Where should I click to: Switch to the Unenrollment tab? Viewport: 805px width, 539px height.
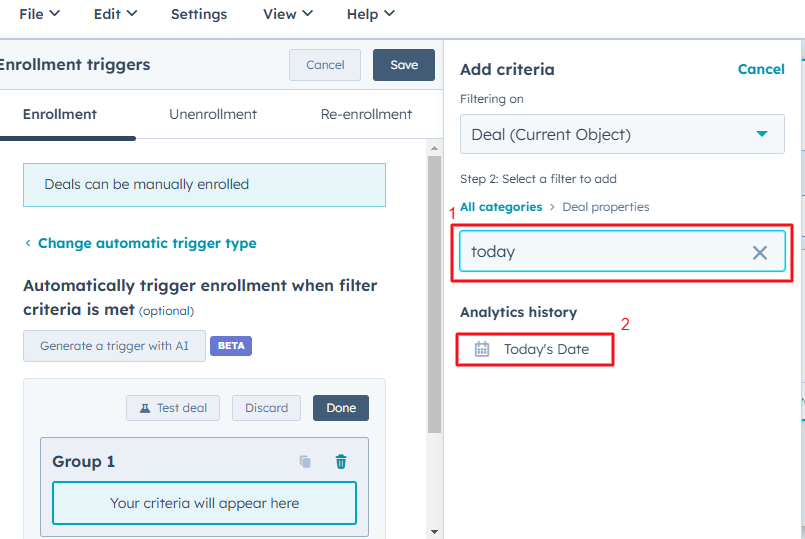point(213,114)
